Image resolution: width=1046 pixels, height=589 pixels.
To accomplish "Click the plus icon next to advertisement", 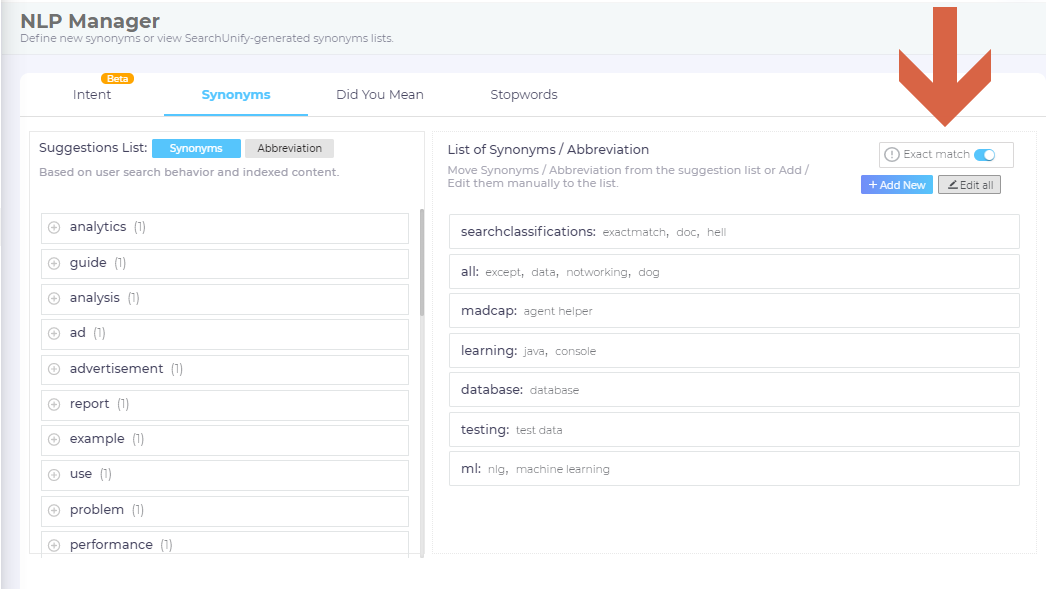I will (54, 369).
